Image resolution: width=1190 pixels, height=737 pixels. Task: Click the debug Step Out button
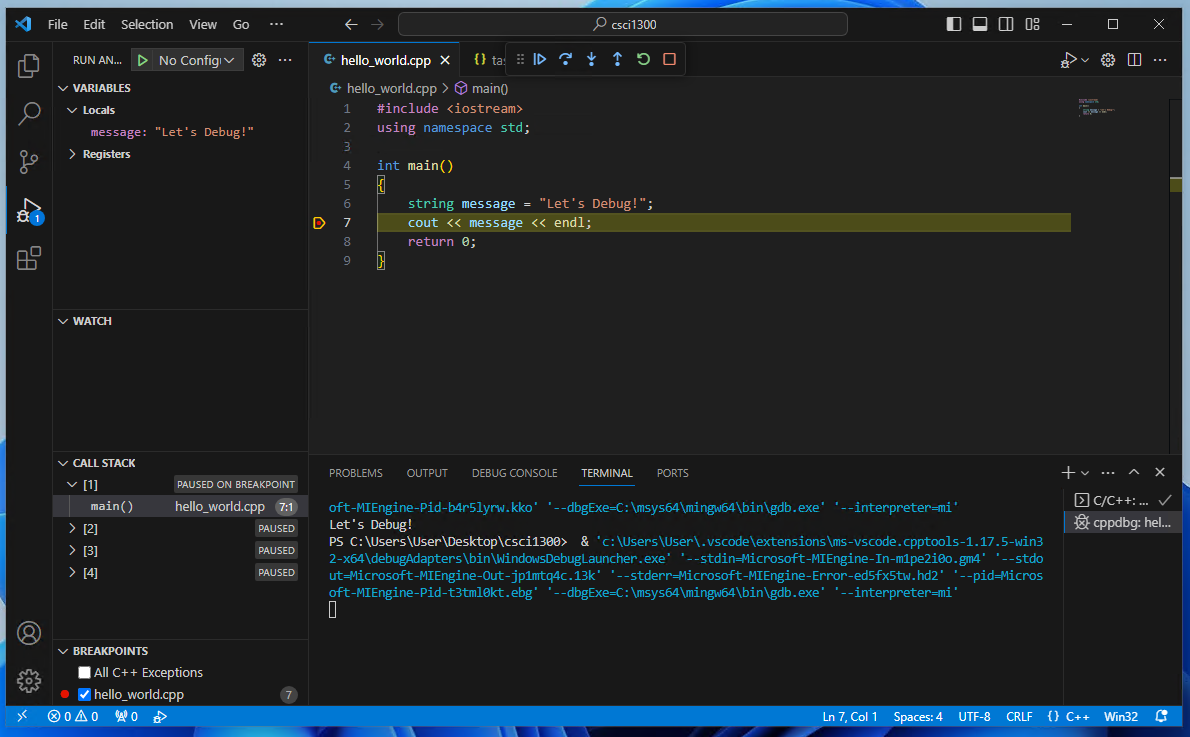click(617, 59)
